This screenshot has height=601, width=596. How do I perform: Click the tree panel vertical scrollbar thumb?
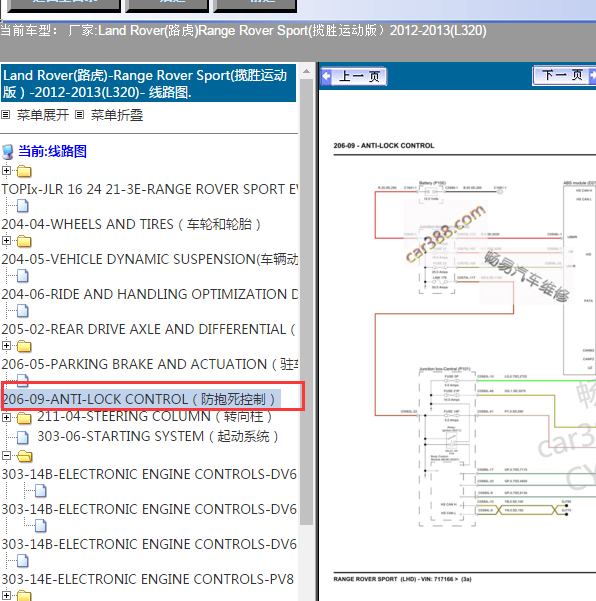click(306, 302)
